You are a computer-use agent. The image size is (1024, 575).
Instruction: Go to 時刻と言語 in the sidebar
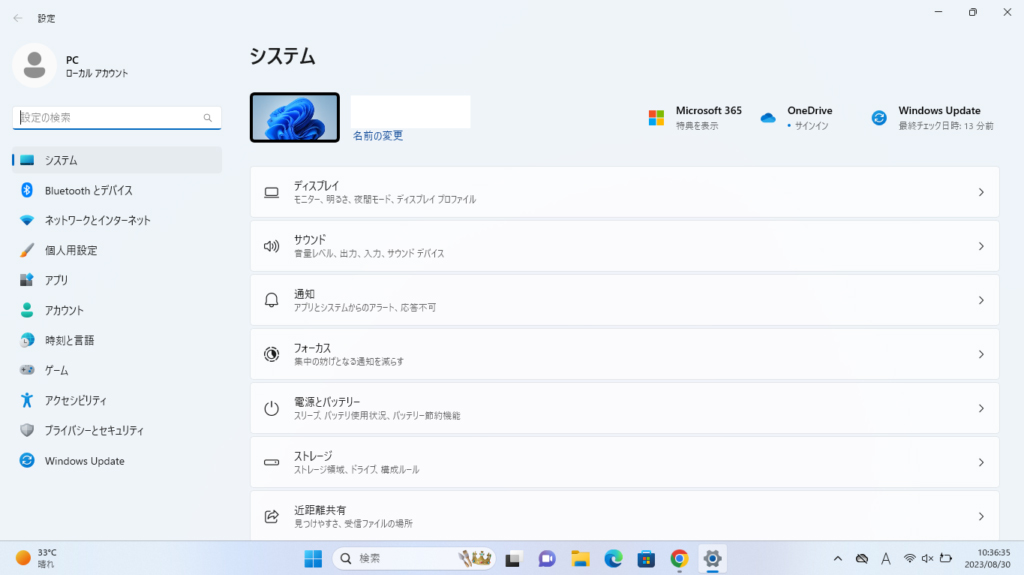[69, 340]
